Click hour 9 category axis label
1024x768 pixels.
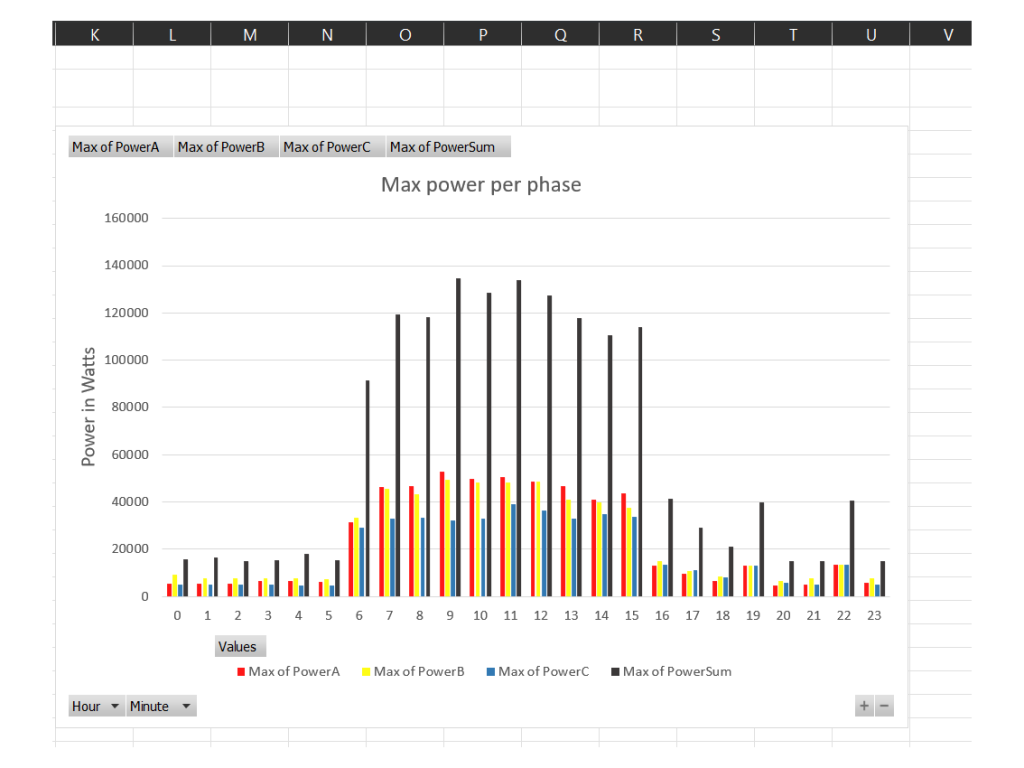pyautogui.click(x=450, y=615)
